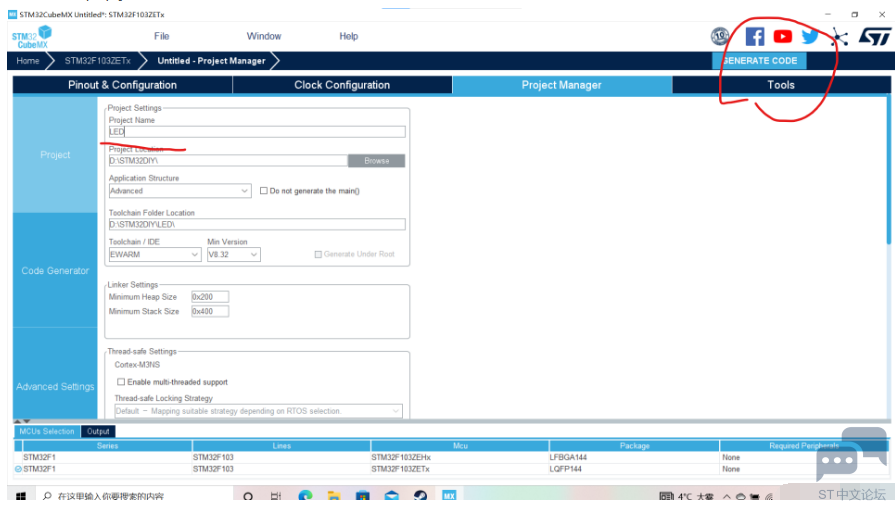
Task: Sort table by Mcu column header
Action: point(460,445)
